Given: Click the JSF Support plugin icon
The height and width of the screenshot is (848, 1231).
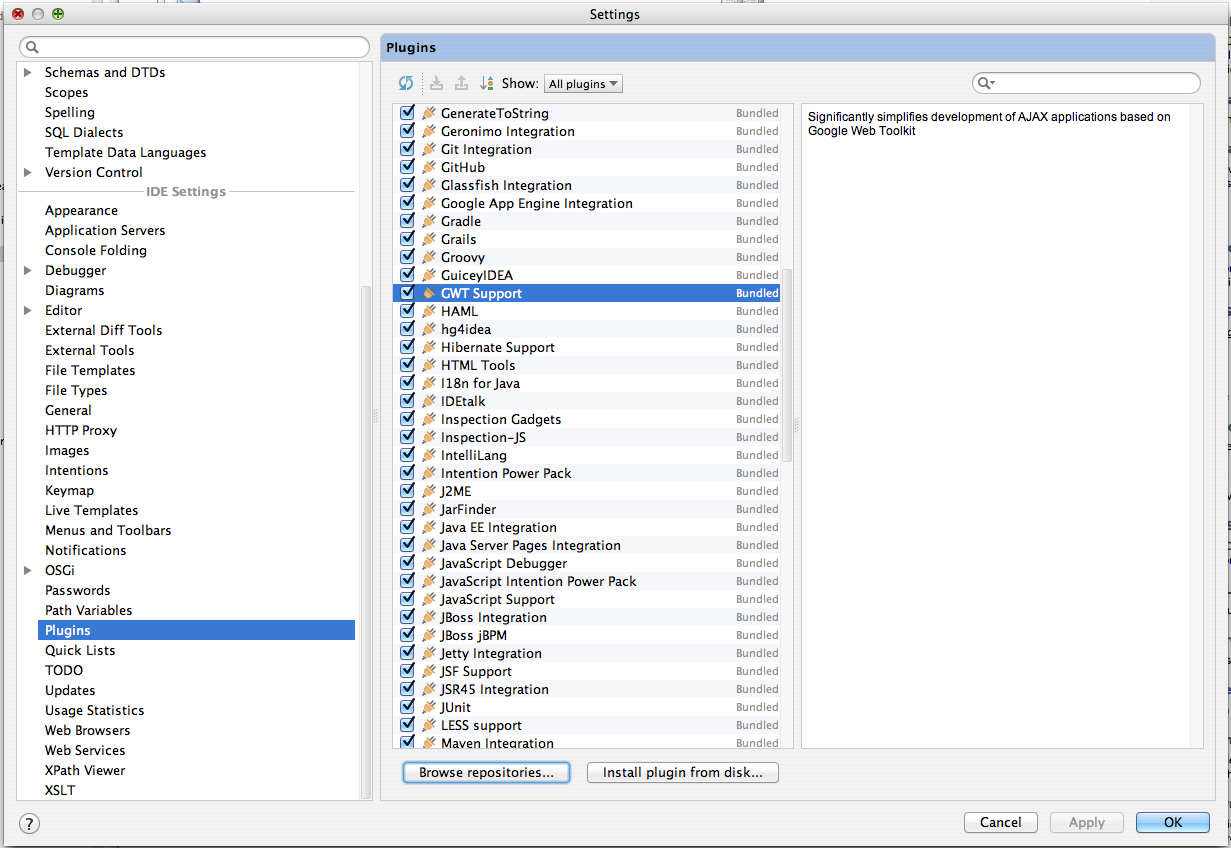Looking at the screenshot, I should pyautogui.click(x=429, y=671).
